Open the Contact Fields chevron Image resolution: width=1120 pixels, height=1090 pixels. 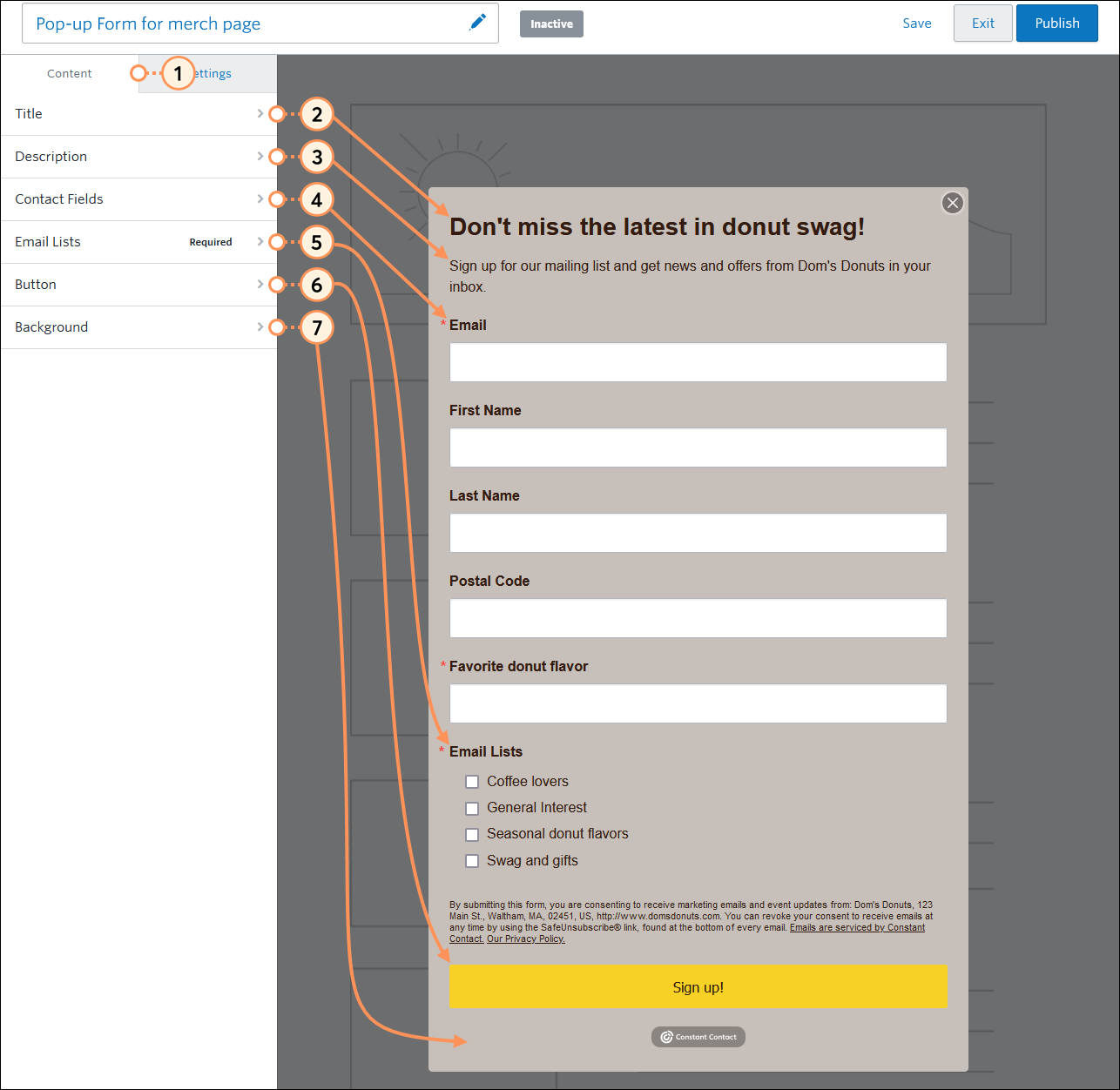point(260,198)
